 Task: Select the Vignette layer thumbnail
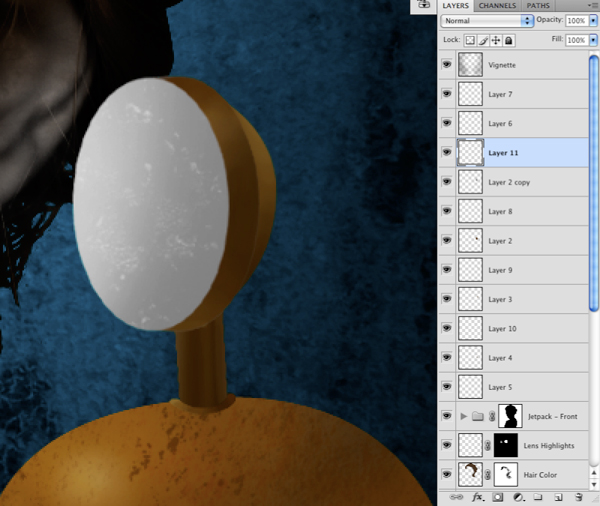[470, 65]
